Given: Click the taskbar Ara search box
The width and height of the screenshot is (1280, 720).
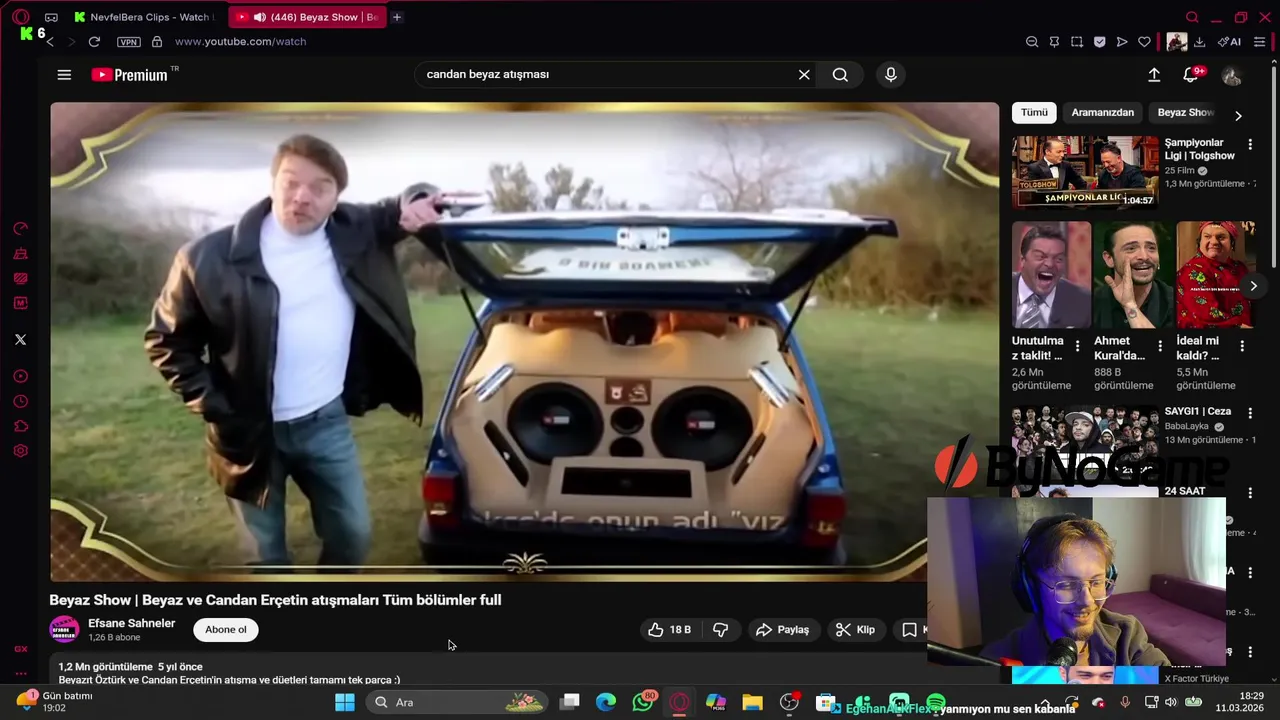Looking at the screenshot, I should point(457,702).
